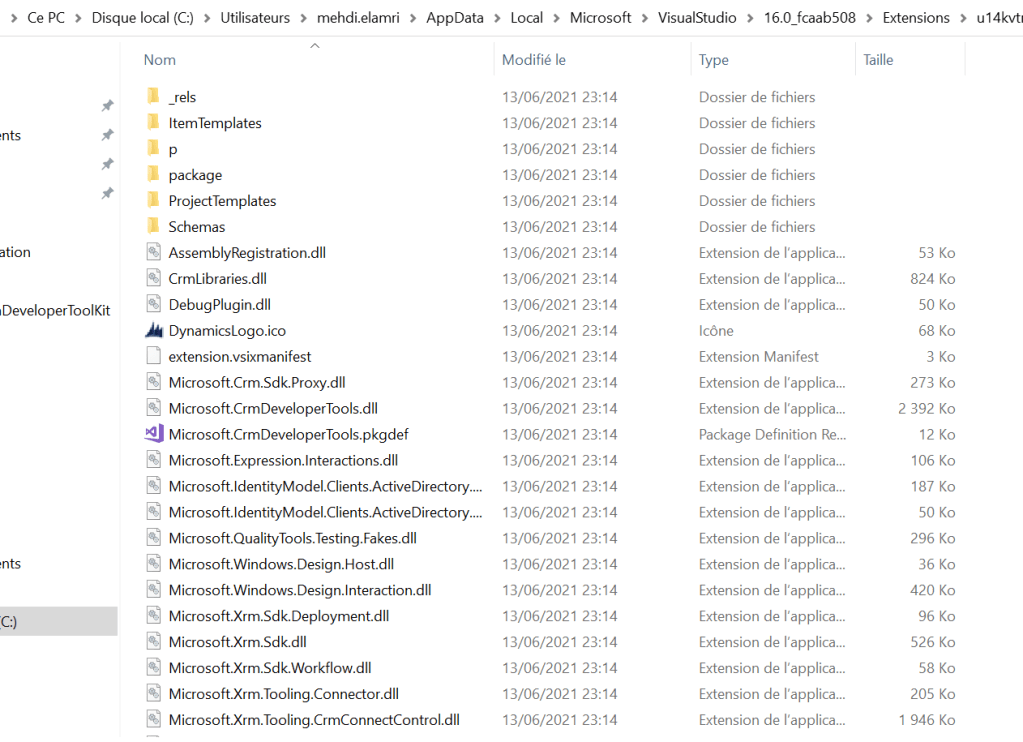1023x742 pixels.
Task: Sort by Type column header
Action: 714,60
